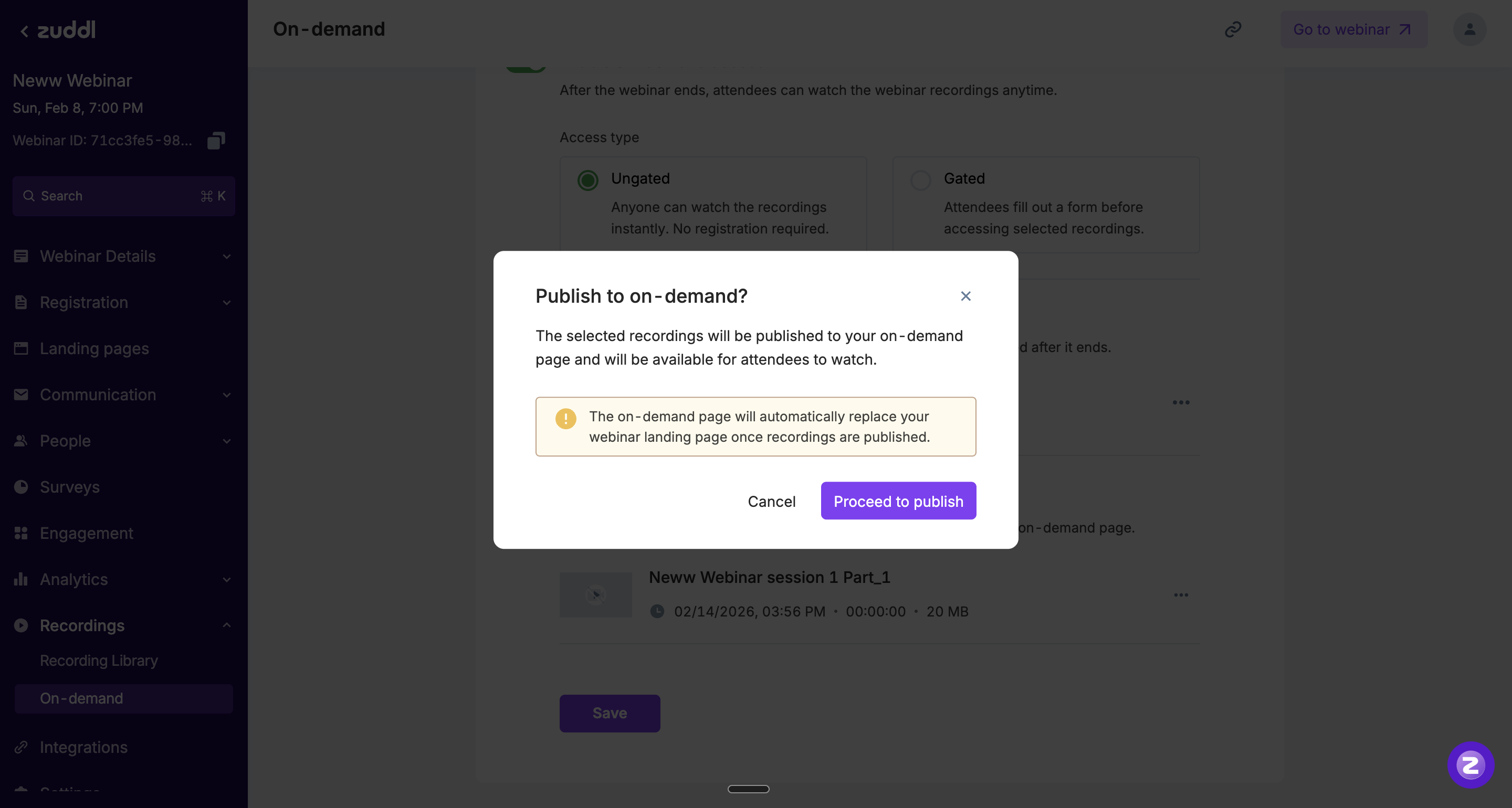Open the user profile avatar
This screenshot has width=1512, height=808.
(x=1469, y=29)
